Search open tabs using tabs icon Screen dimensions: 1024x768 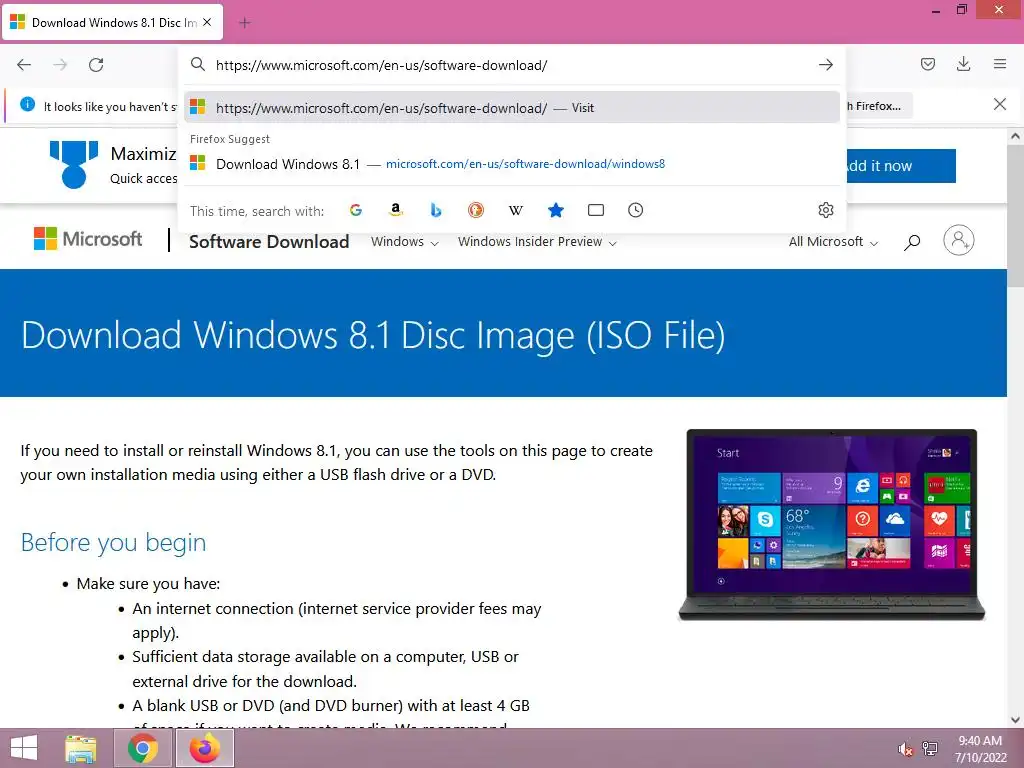coord(596,210)
